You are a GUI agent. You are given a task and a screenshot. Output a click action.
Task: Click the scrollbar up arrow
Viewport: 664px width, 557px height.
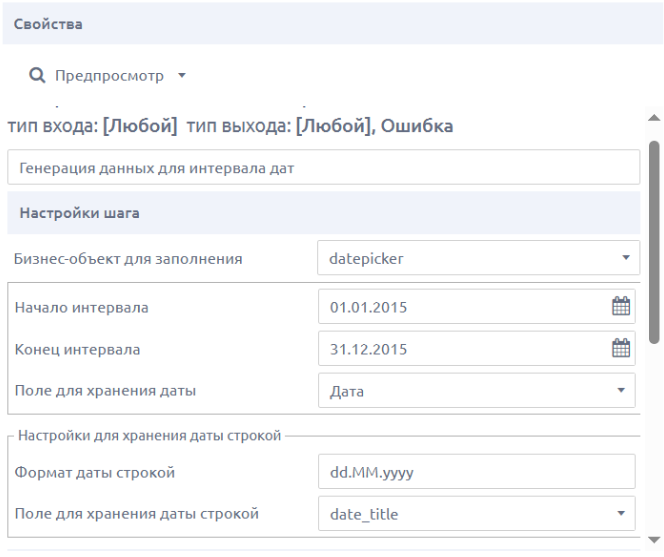(x=655, y=118)
